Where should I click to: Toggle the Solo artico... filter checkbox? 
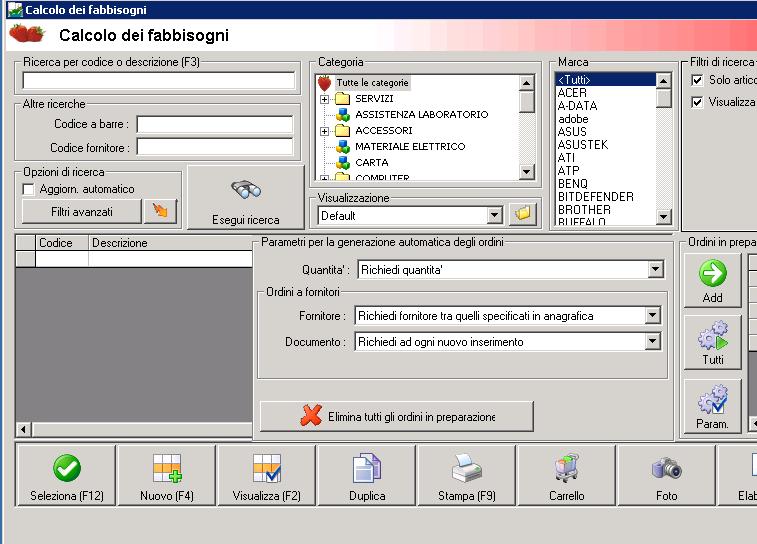point(697,80)
